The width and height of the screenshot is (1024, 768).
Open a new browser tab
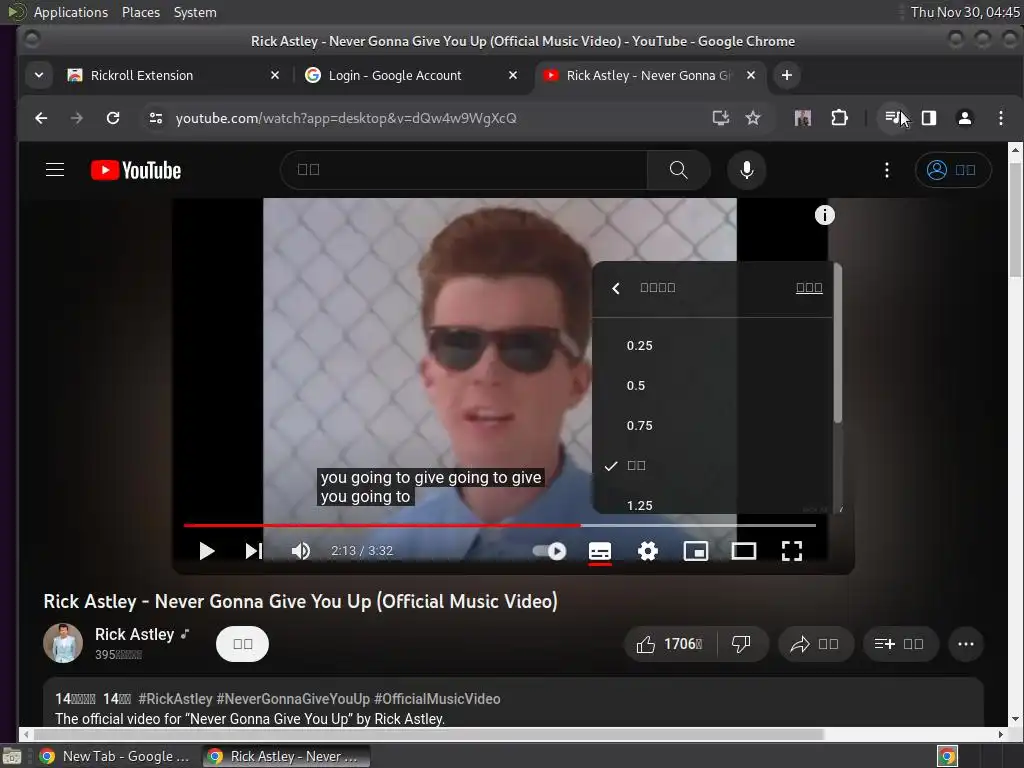(x=787, y=75)
